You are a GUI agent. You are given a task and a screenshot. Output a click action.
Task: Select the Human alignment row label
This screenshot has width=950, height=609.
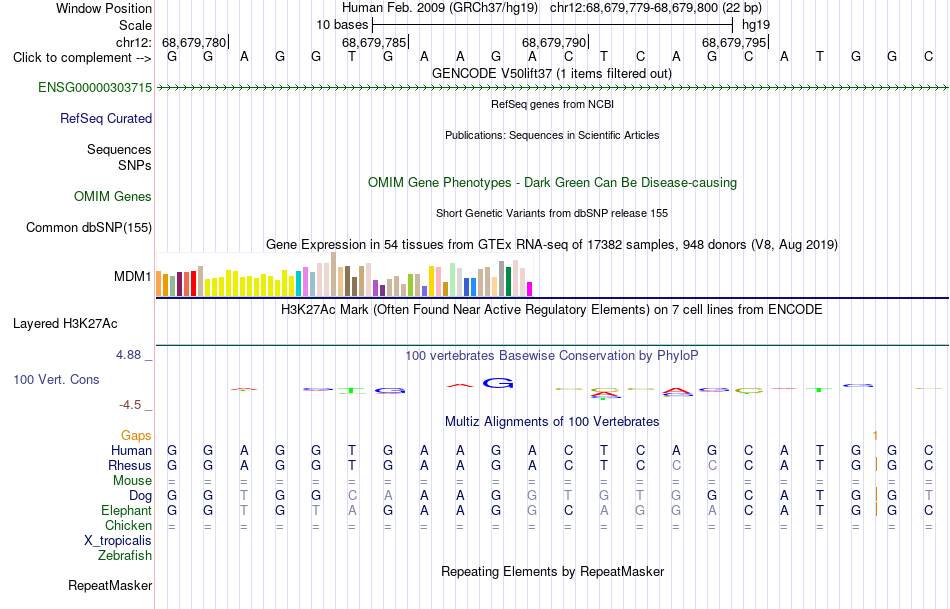(131, 450)
